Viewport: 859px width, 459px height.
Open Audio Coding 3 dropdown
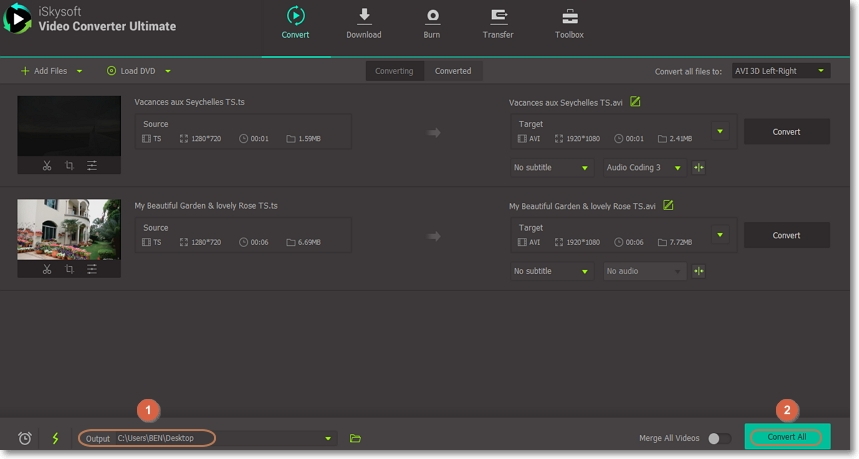tap(644, 167)
